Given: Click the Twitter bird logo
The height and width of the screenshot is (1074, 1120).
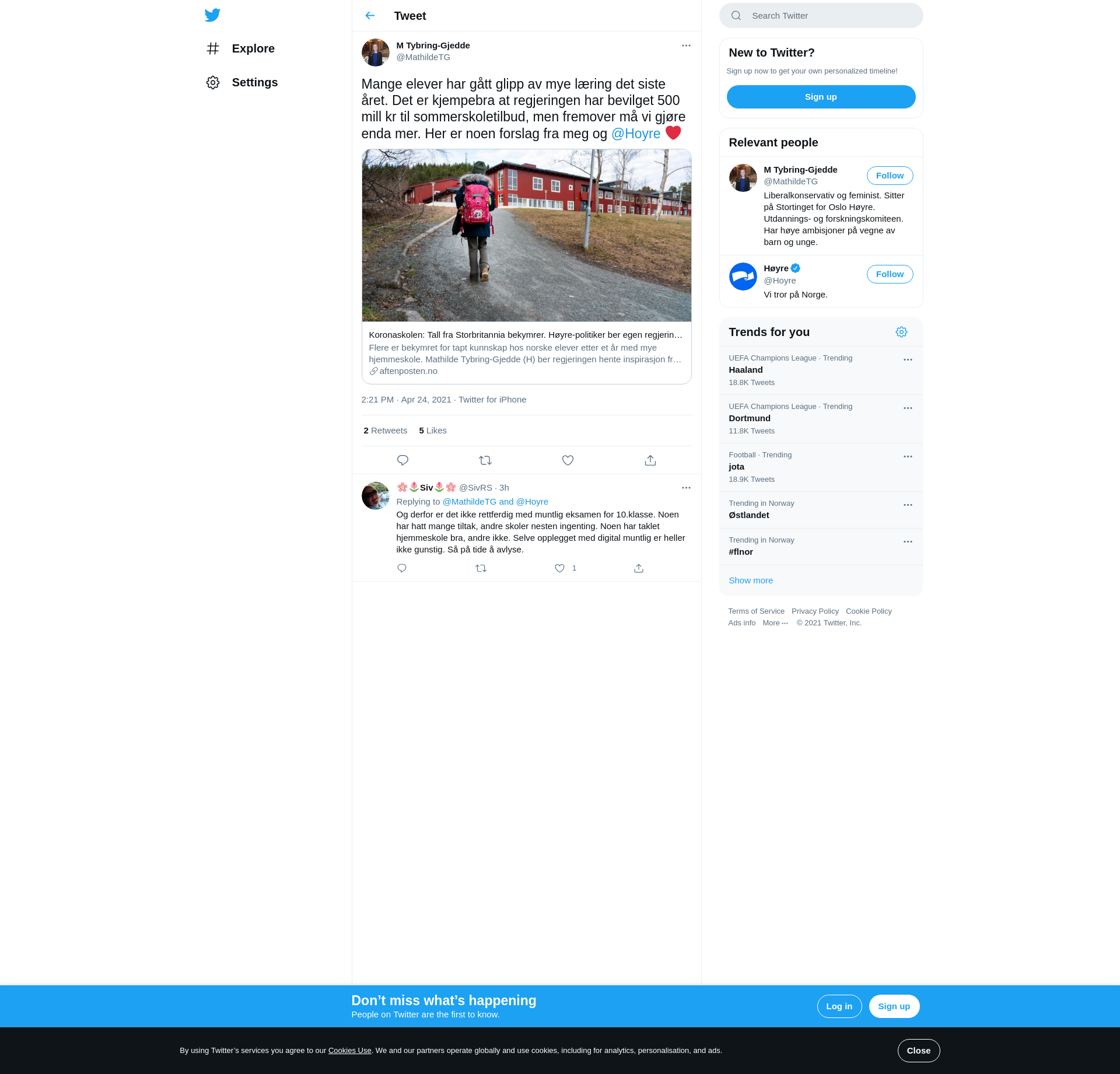Looking at the screenshot, I should 212,15.
